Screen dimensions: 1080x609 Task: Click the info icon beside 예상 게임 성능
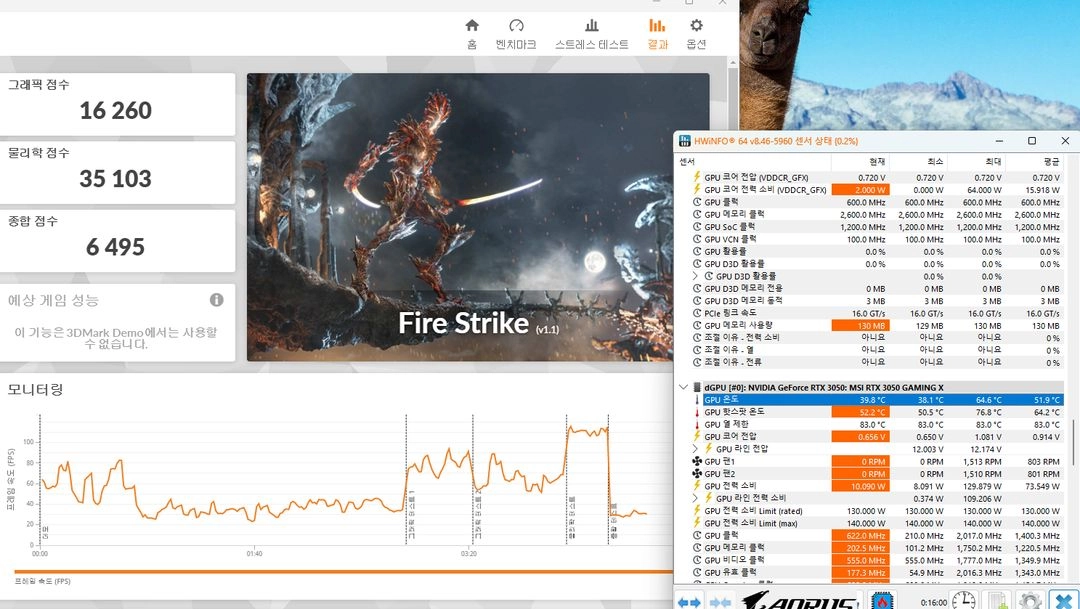pos(216,300)
